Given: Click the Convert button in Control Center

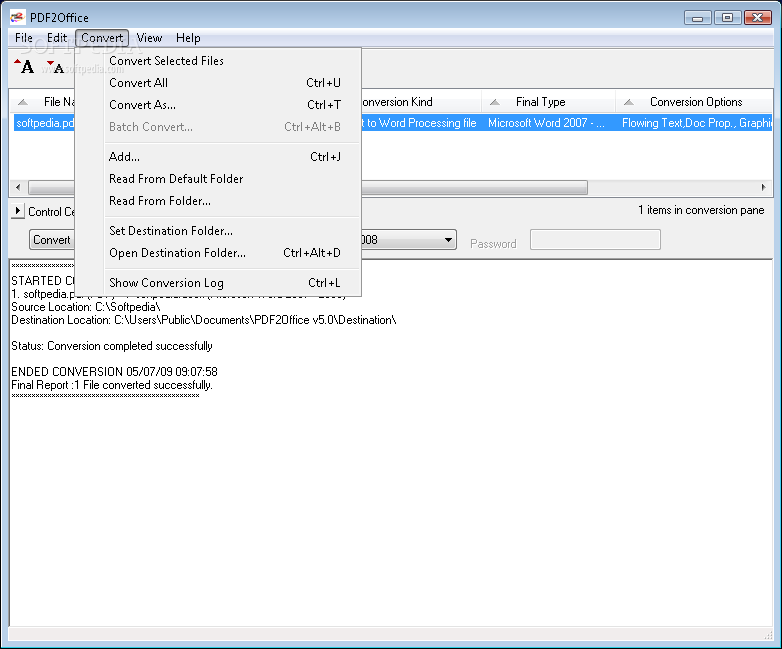Looking at the screenshot, I should 52,240.
